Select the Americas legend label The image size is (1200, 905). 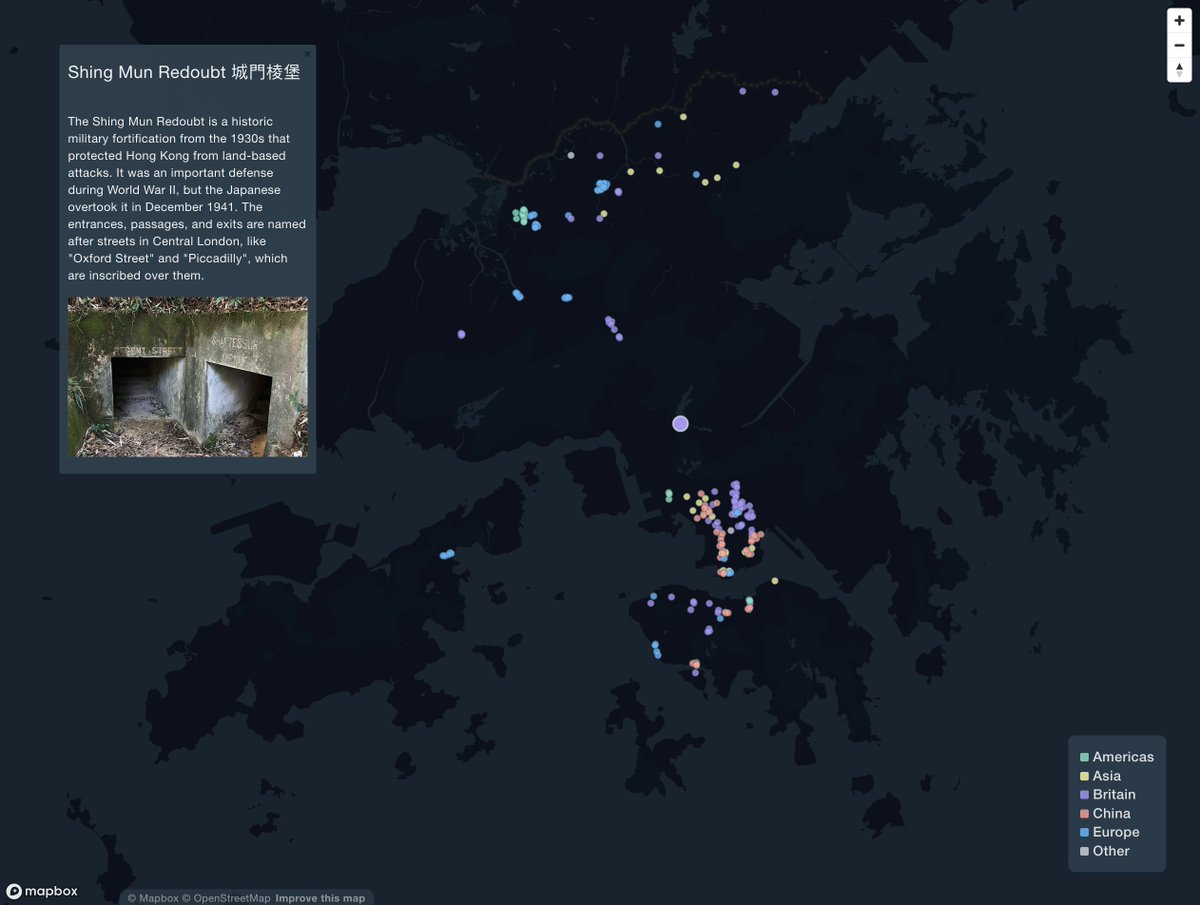click(x=1123, y=757)
